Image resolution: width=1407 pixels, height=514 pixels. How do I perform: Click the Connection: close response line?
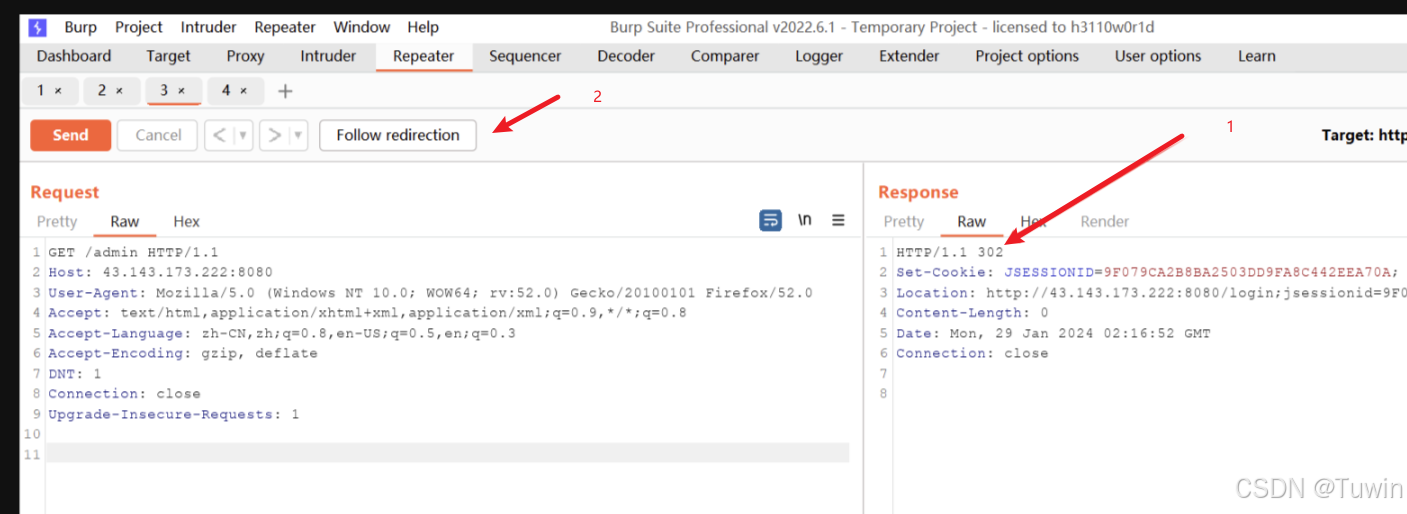pos(972,353)
